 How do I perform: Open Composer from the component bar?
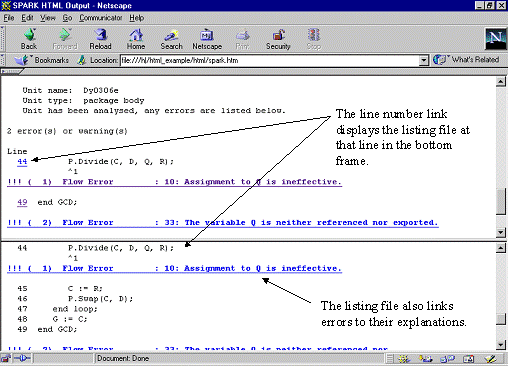tap(490, 359)
